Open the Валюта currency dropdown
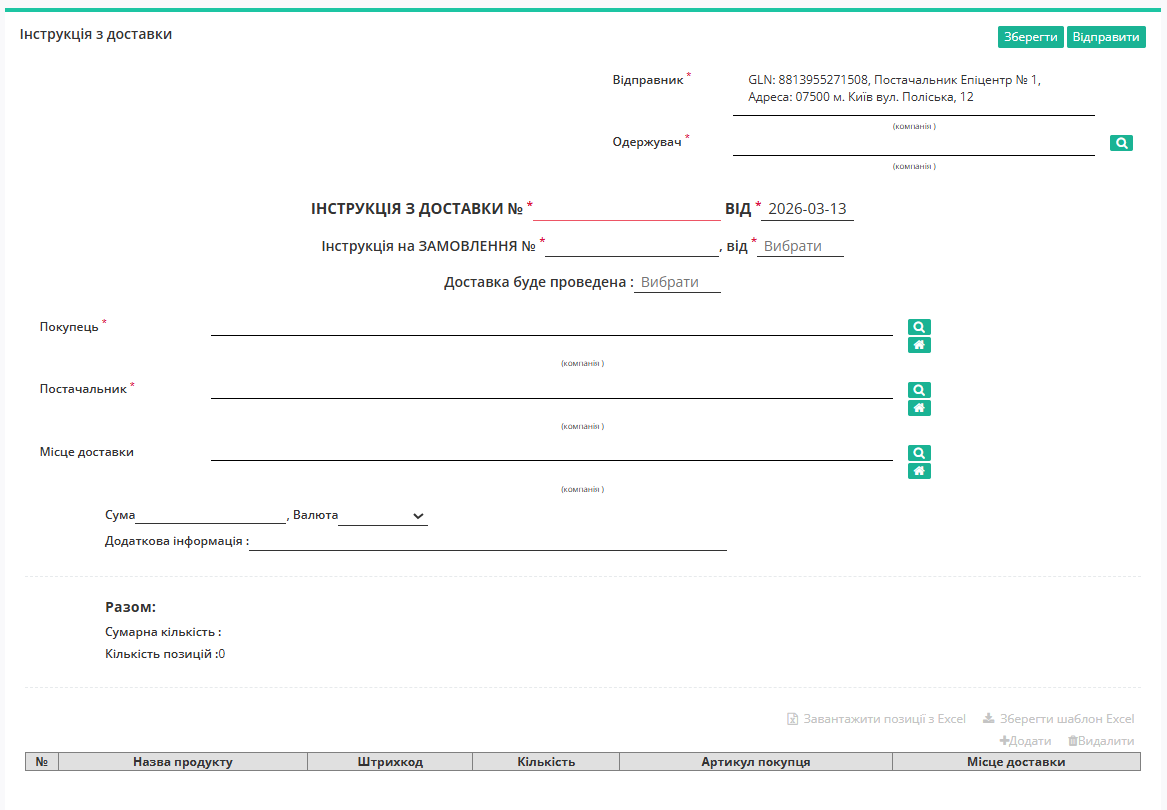The width and height of the screenshot is (1167, 810). point(383,516)
